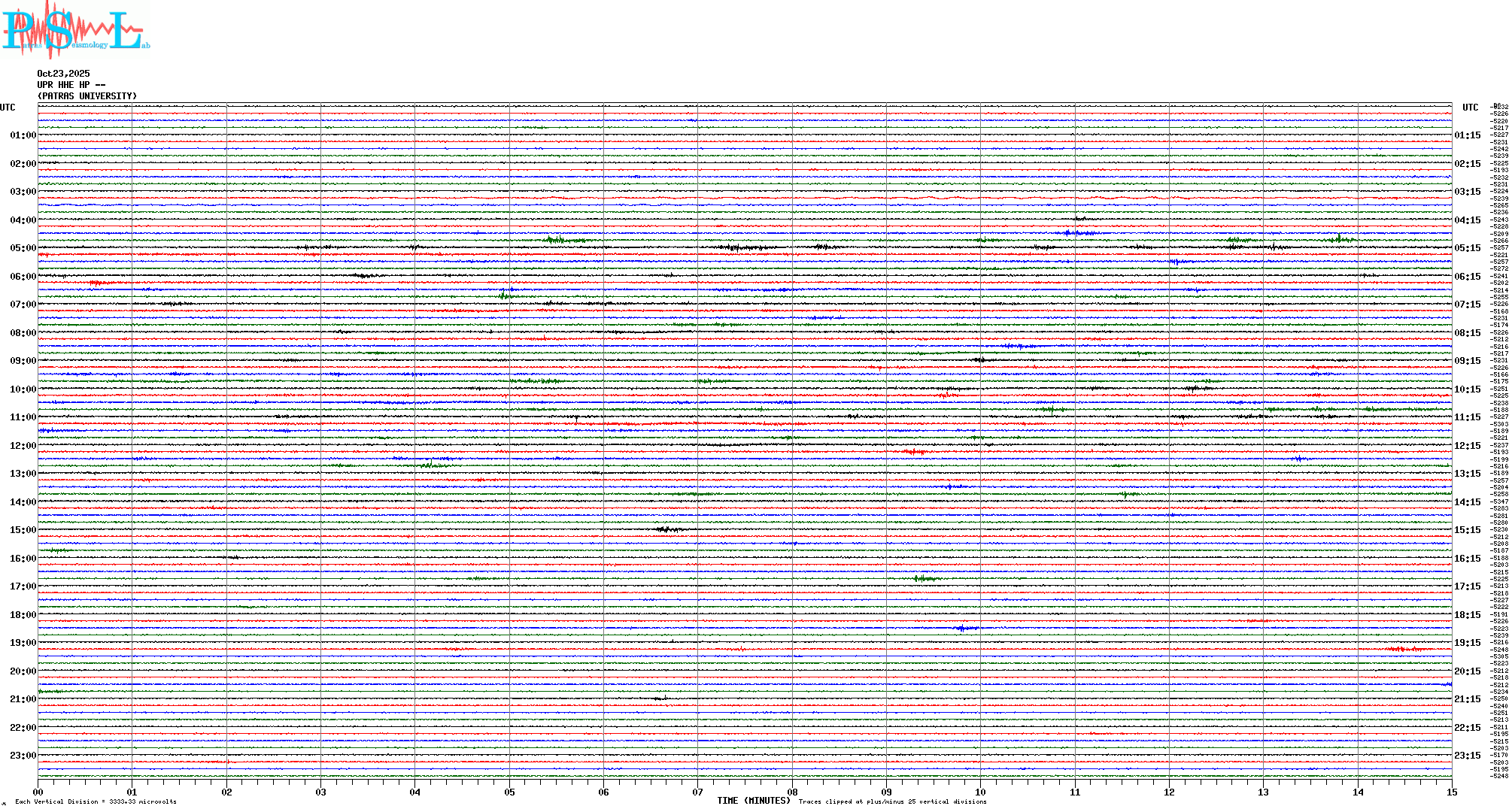Select the 12:00 hour label on left

(23, 446)
